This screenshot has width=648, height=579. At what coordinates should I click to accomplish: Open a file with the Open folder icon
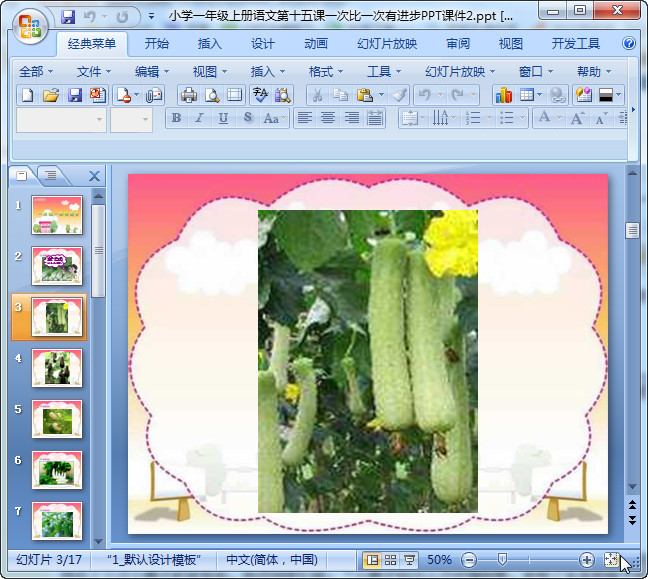(51, 95)
